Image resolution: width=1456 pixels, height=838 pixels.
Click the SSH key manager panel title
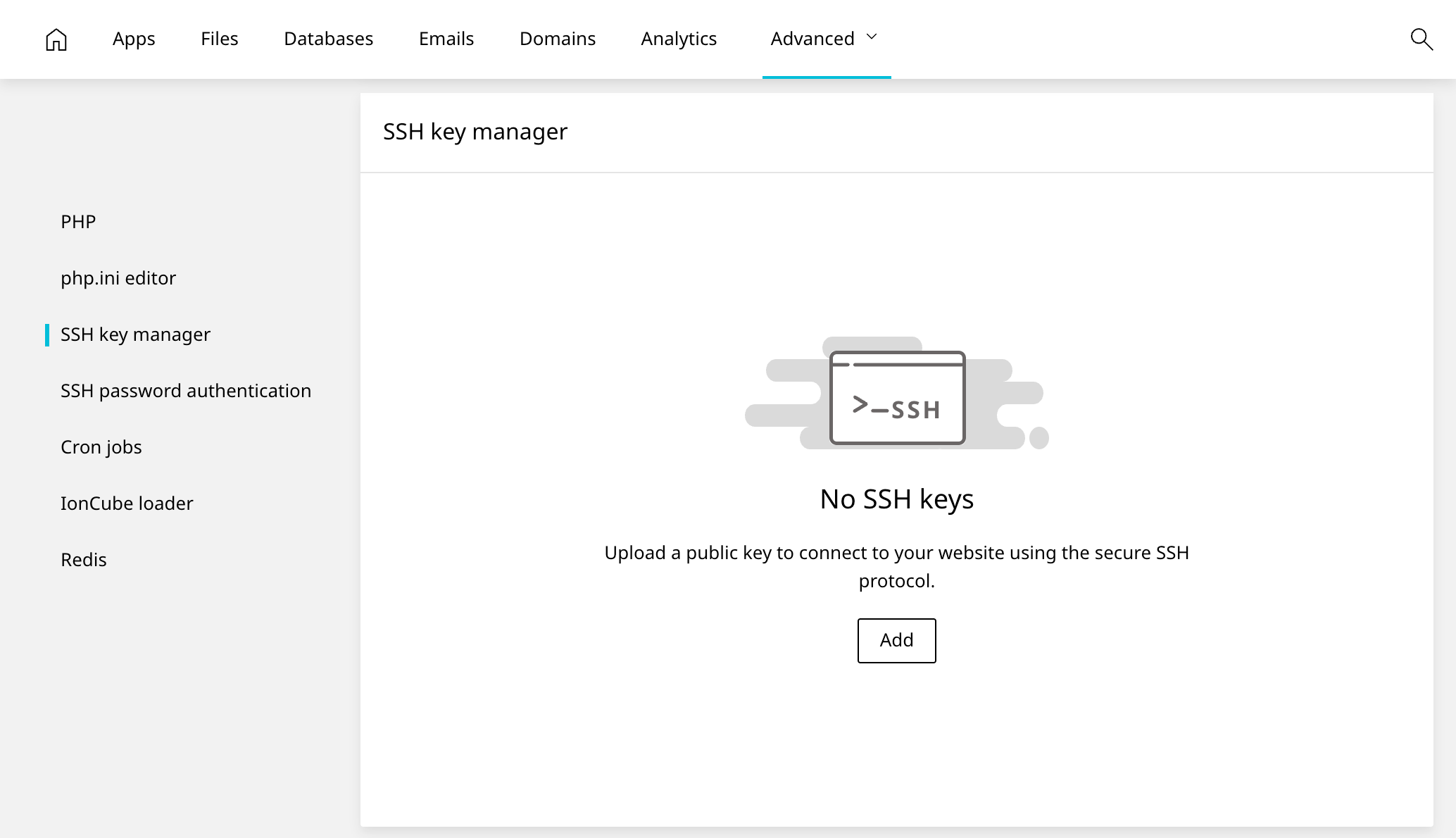coord(475,132)
